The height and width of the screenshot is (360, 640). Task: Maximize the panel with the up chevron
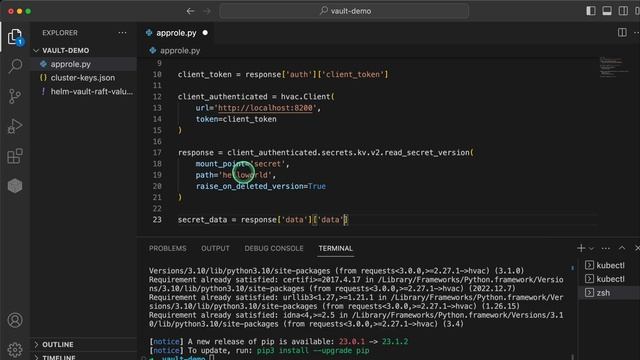click(622, 248)
